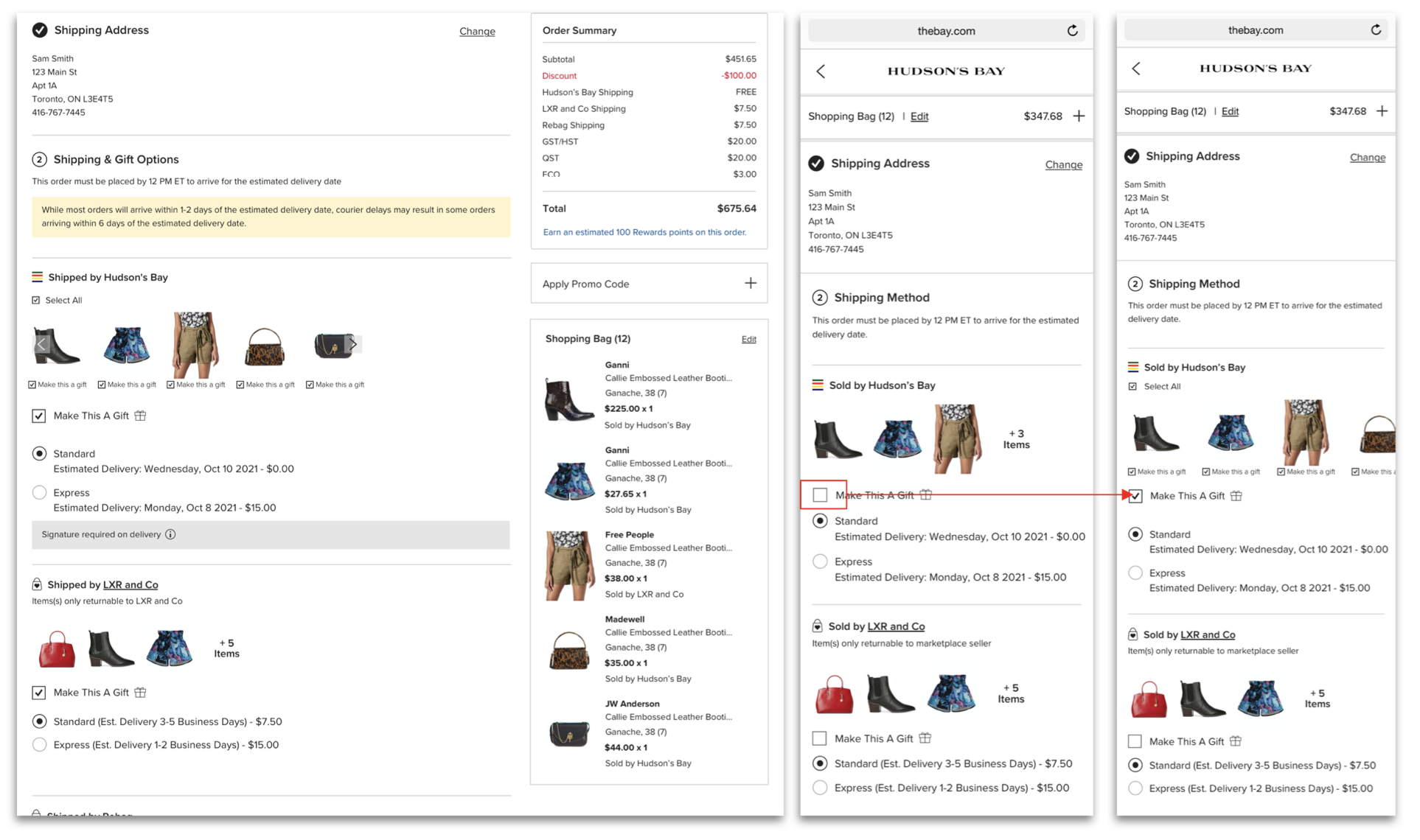Go back using arrow in first mobile header

pyautogui.click(x=821, y=71)
